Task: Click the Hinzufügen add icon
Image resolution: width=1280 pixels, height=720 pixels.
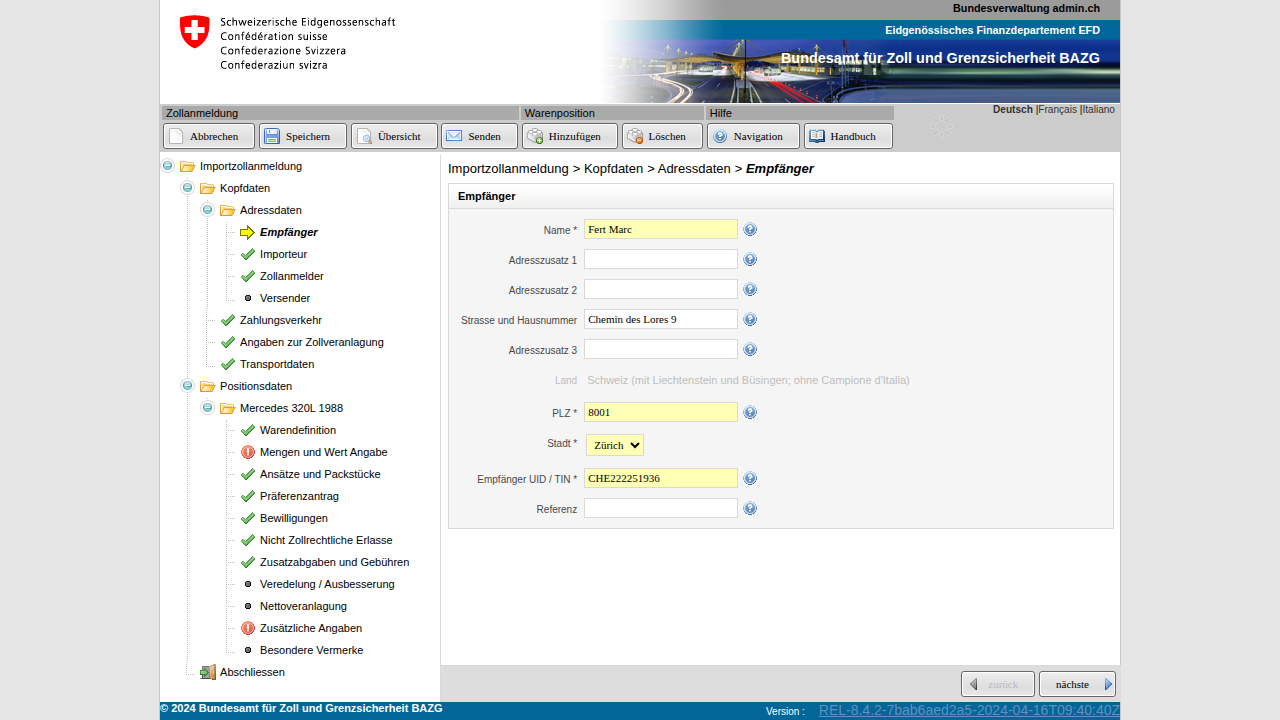Action: [535, 136]
